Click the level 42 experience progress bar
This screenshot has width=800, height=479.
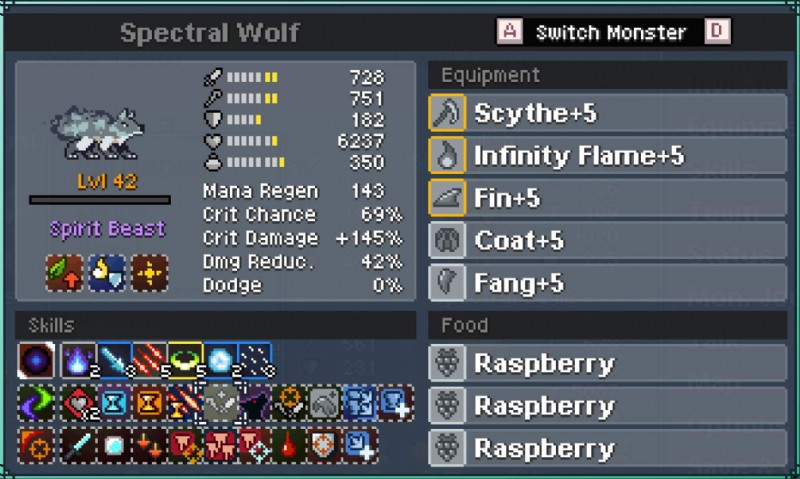(100, 200)
